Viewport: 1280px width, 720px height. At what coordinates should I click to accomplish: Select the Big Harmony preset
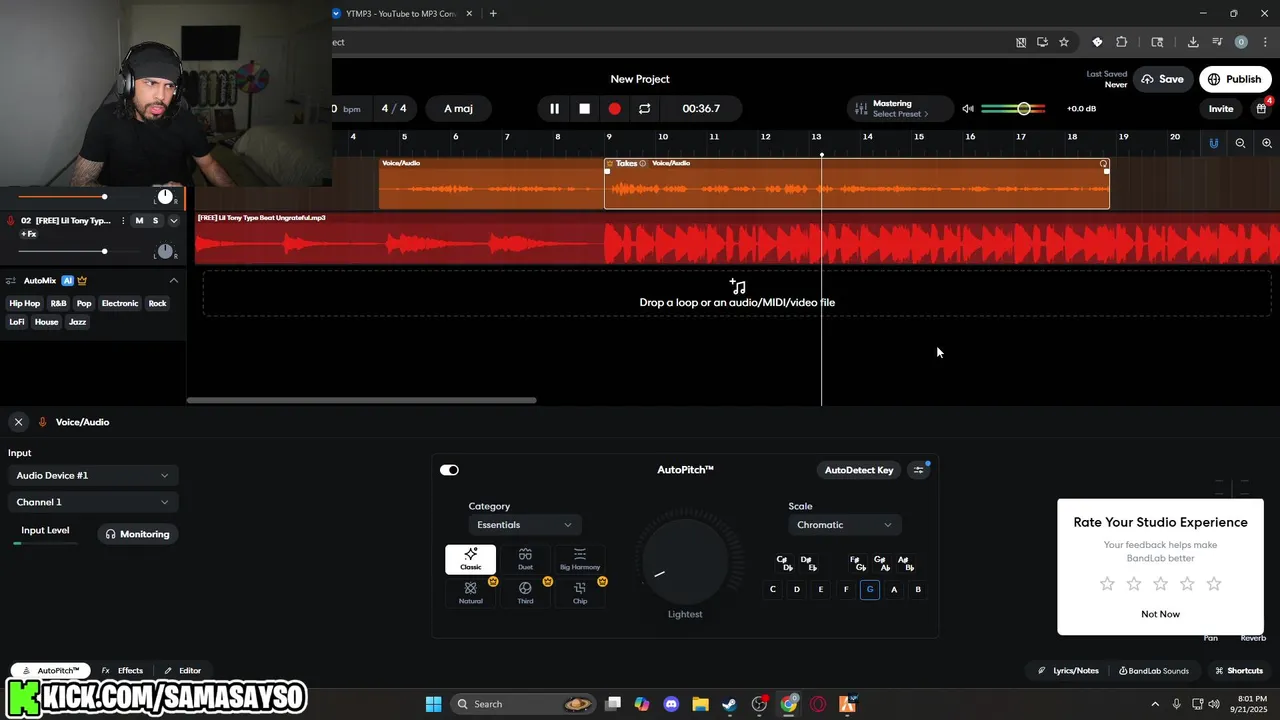pyautogui.click(x=580, y=559)
